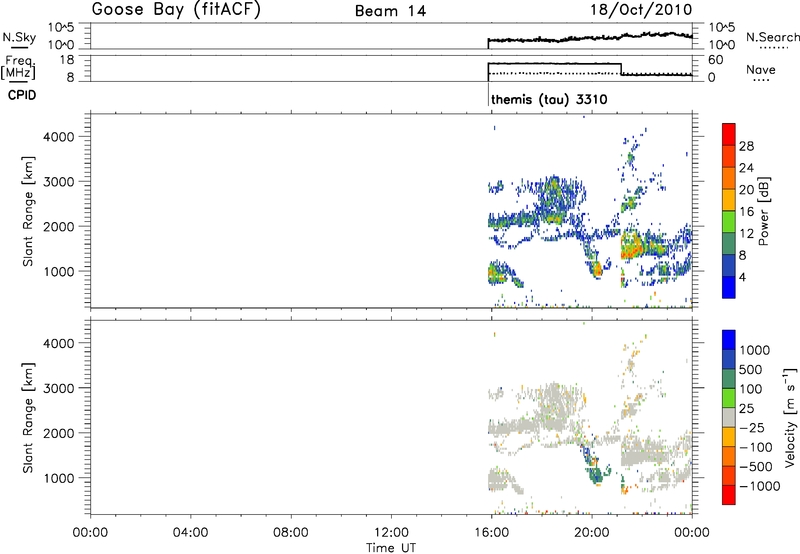Click the 'Slant Range [km]' label of the Power panel
Screen dimensions: 800x554
click(x=28, y=211)
